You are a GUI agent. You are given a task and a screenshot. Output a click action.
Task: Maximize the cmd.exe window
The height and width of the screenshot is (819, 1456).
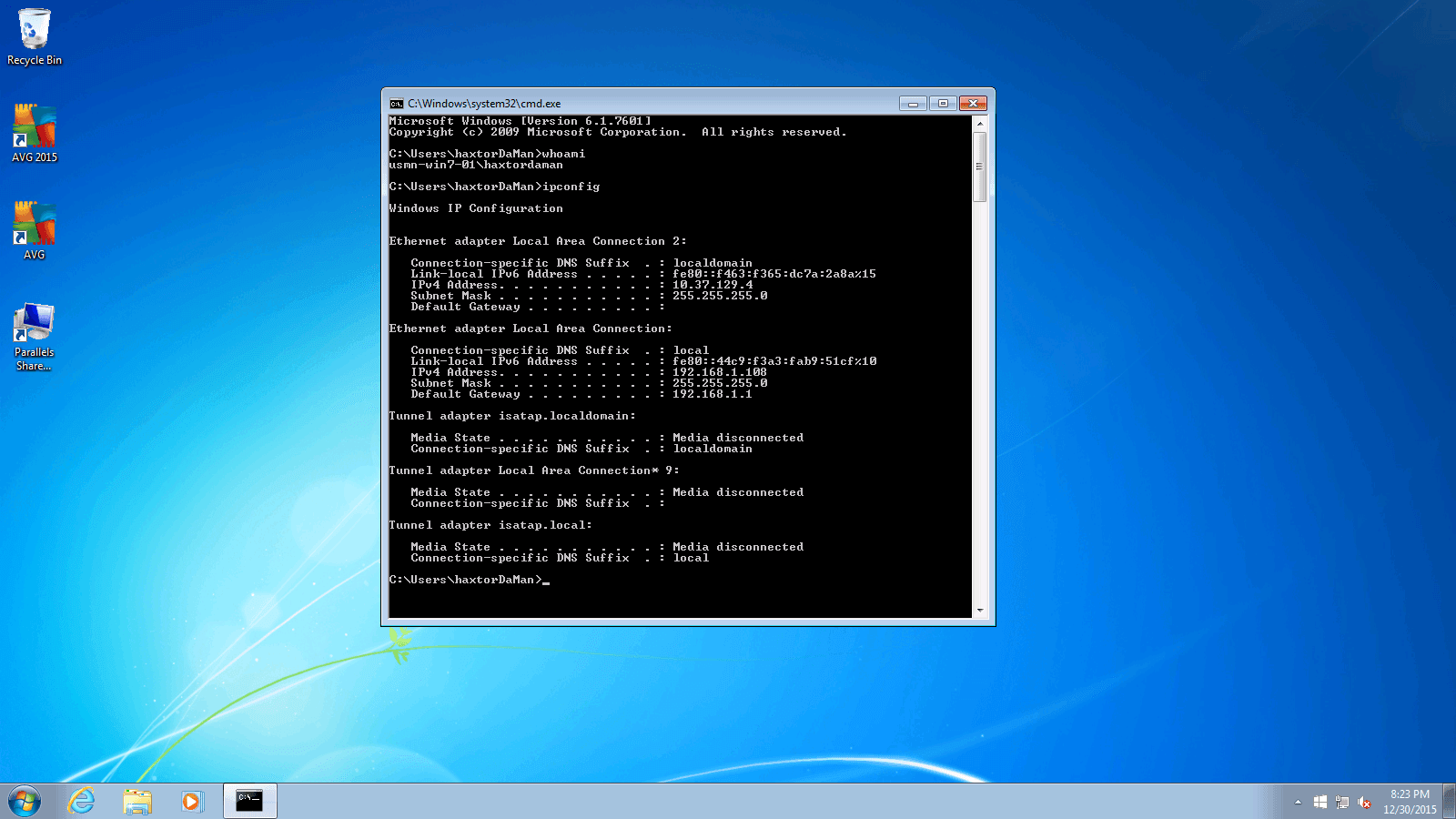pos(943,104)
